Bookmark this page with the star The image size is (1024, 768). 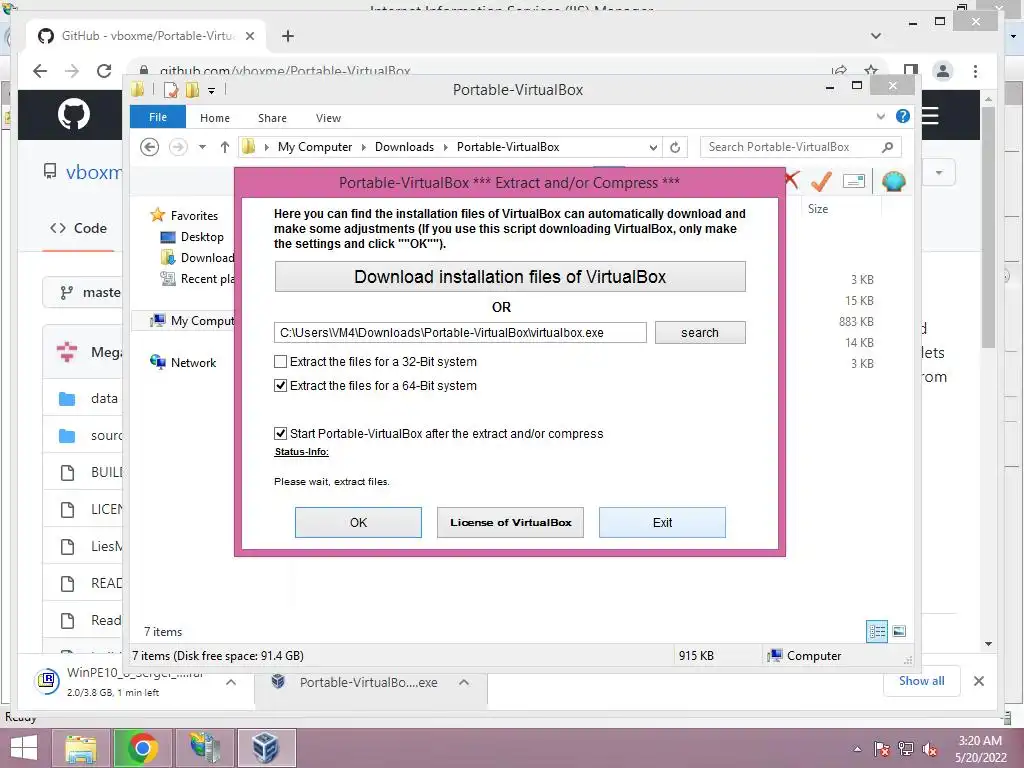coord(871,71)
